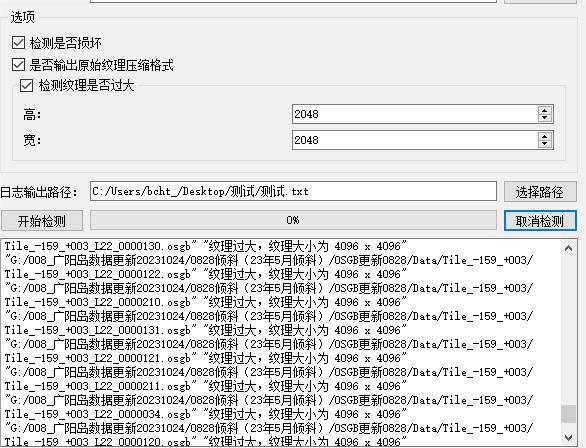Click the 日志输出路径 label
Viewport: 586px width, 448px height.
click(39, 192)
